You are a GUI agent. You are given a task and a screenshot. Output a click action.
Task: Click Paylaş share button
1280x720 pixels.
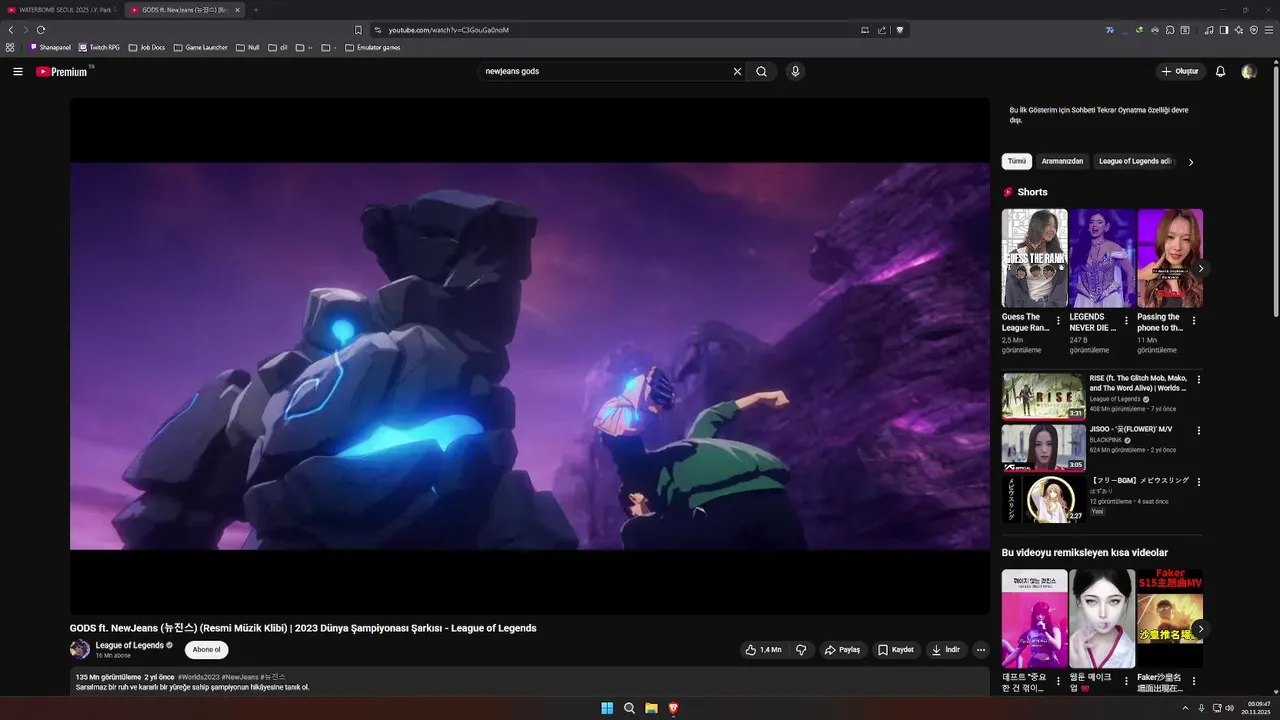(x=842, y=650)
